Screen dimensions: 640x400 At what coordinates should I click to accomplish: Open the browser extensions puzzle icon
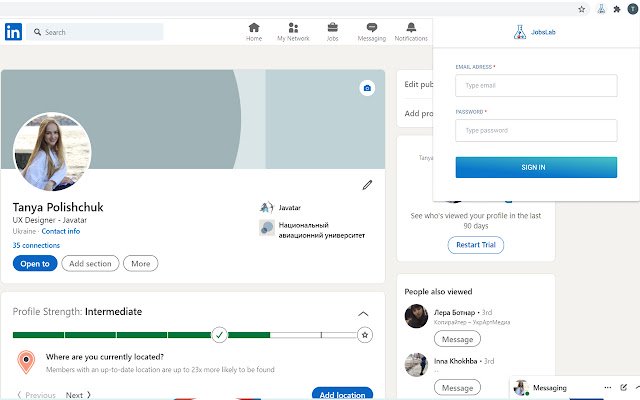pyautogui.click(x=617, y=9)
